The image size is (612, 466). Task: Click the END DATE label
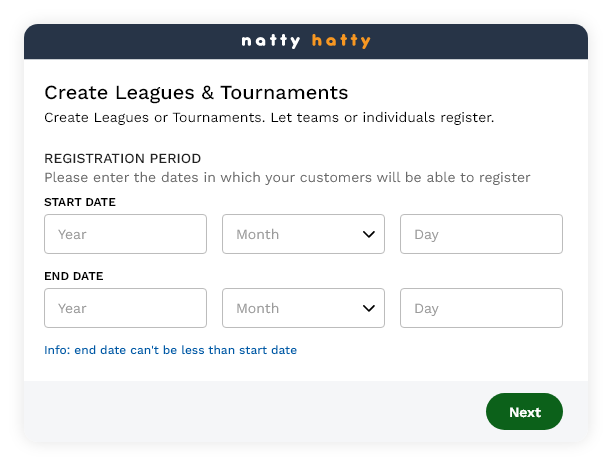[x=74, y=276]
